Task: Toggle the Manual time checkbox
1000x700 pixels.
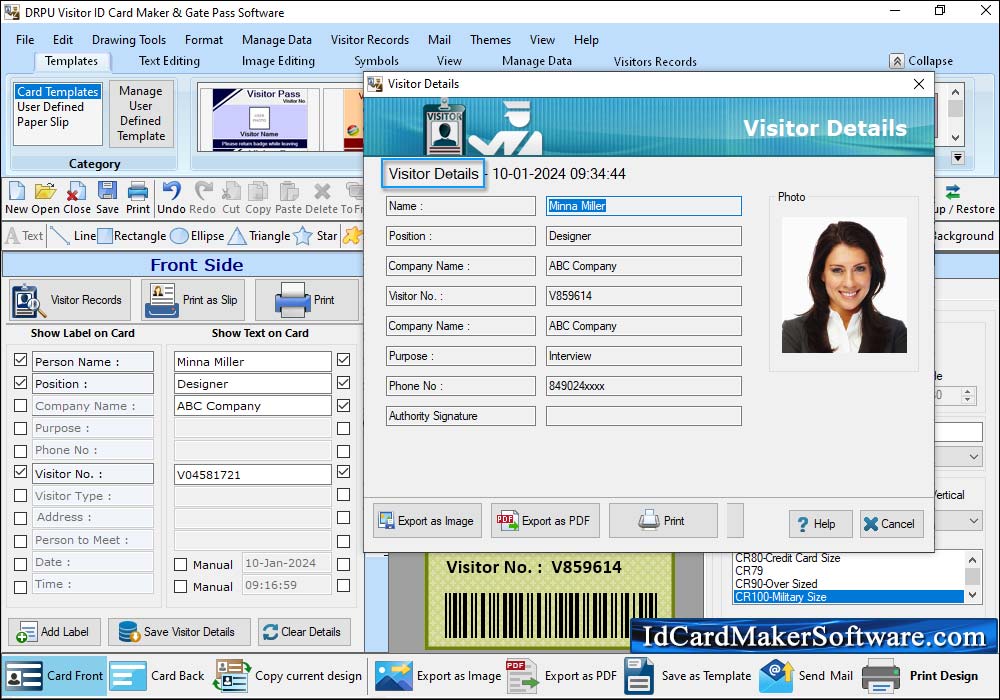Action: 180,587
